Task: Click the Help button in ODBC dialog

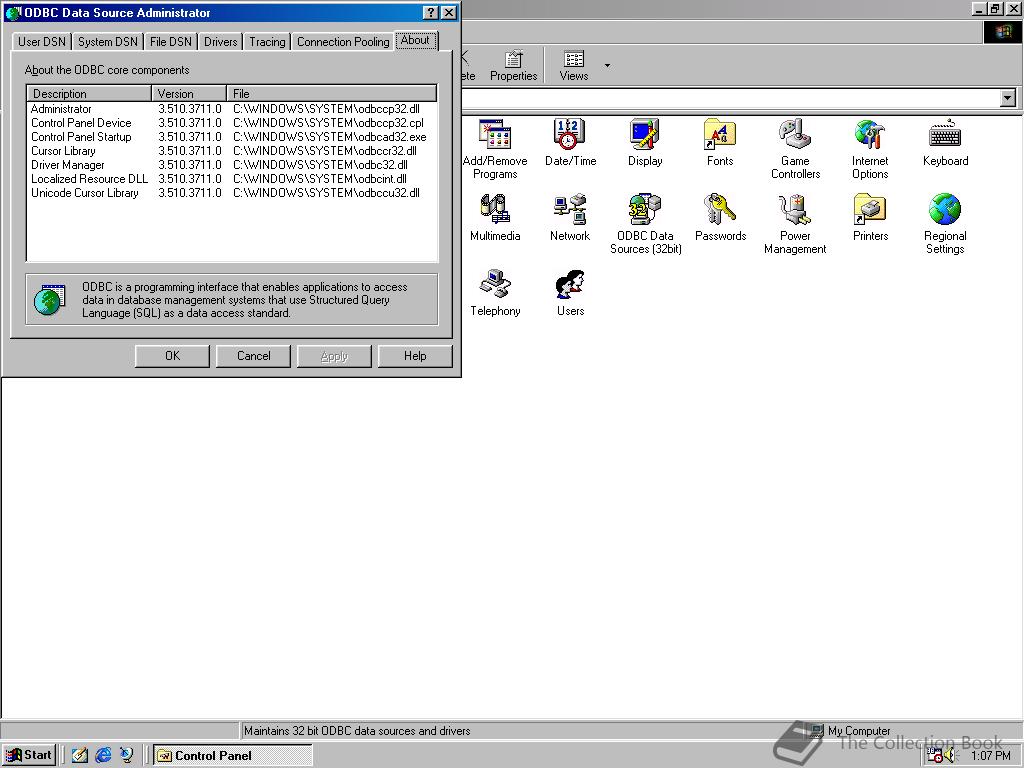Action: pyautogui.click(x=415, y=356)
